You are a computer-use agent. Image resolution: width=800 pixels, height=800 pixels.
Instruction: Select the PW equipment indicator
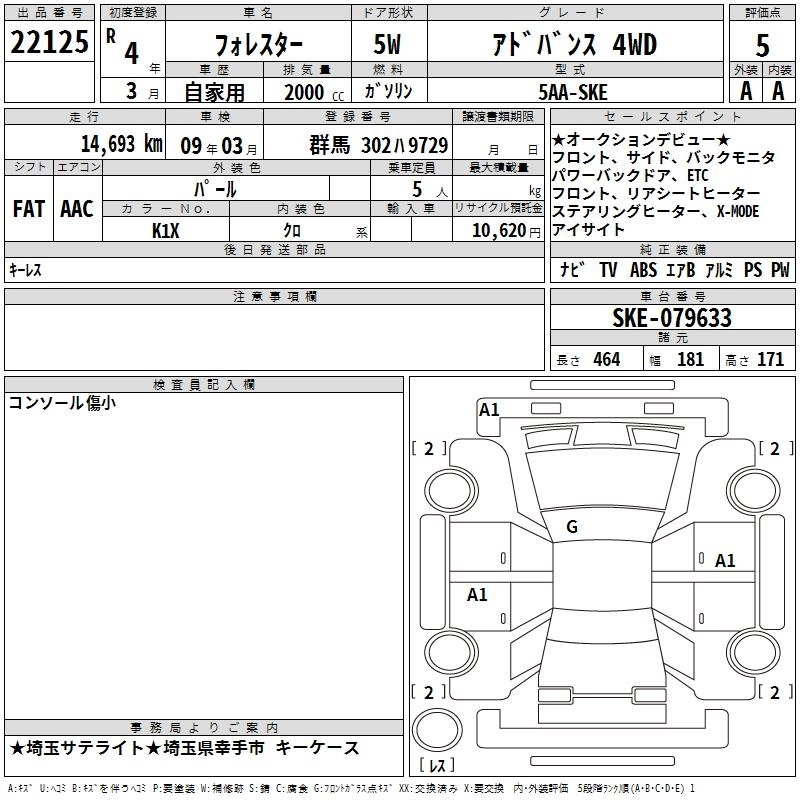[x=780, y=270]
